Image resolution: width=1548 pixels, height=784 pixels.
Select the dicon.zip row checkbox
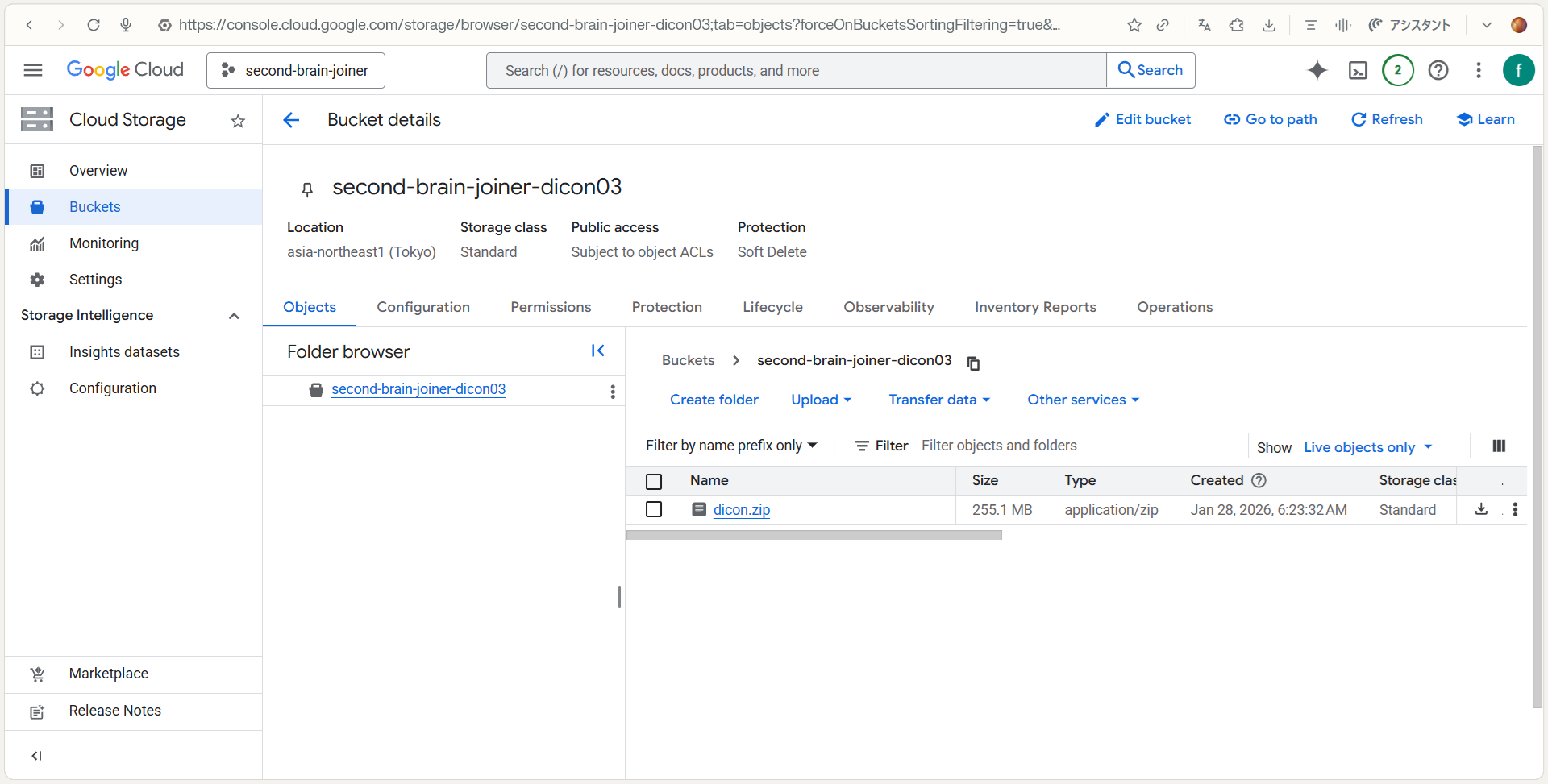654,509
